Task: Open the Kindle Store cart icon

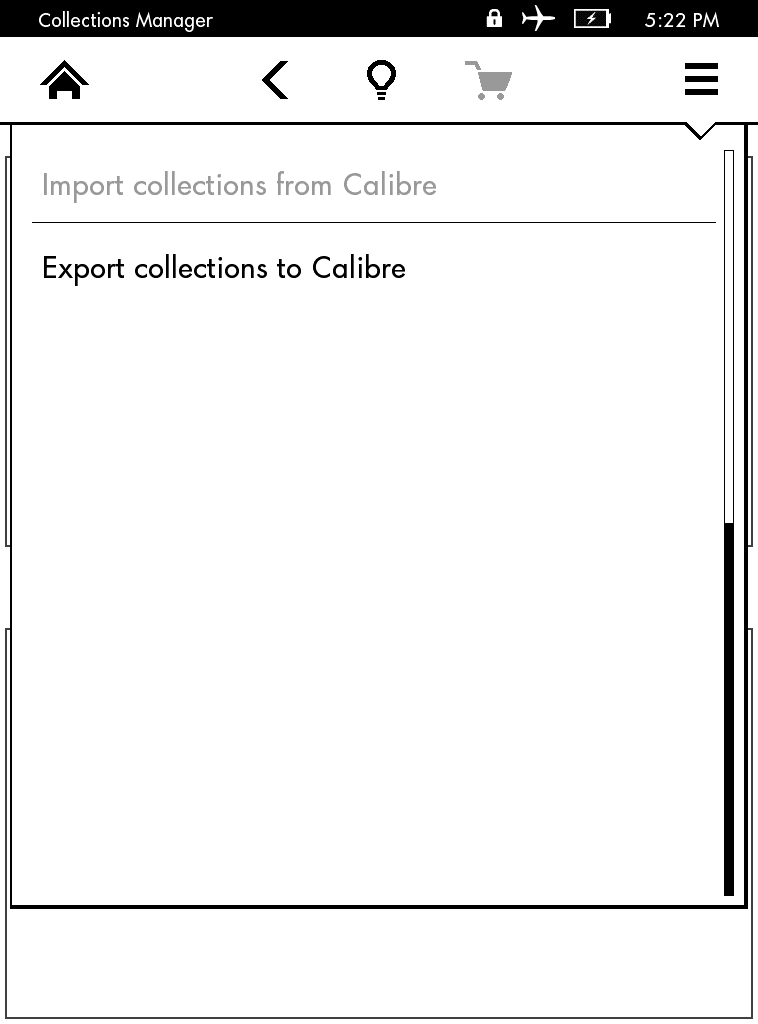Action: (x=488, y=80)
